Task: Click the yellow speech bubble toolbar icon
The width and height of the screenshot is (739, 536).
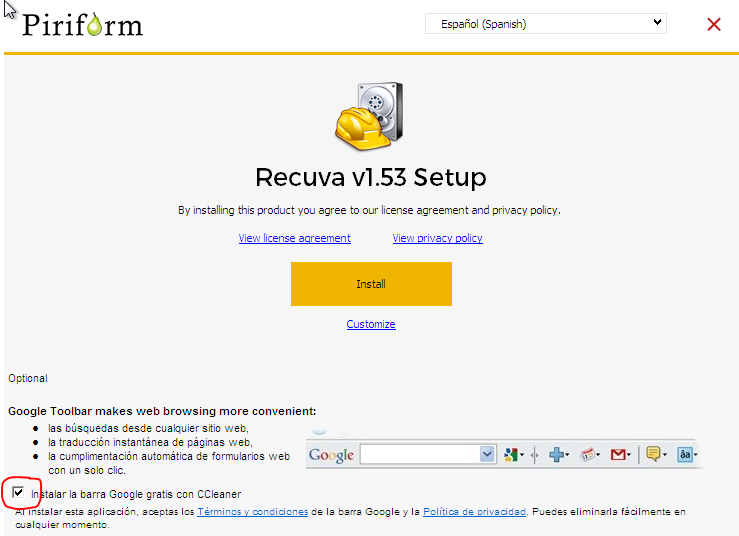Action: 653,455
